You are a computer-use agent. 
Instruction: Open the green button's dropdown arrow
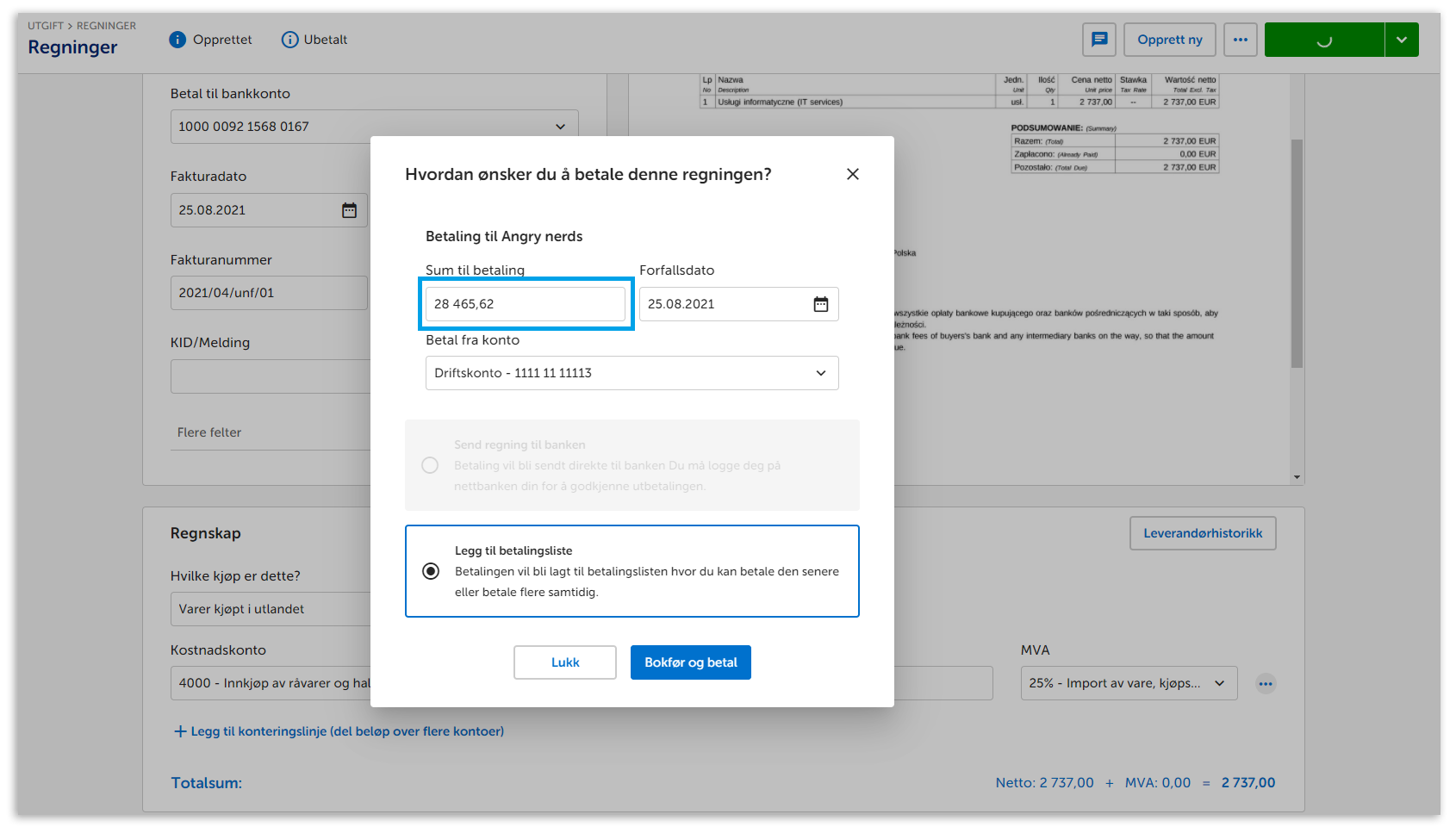[1401, 40]
